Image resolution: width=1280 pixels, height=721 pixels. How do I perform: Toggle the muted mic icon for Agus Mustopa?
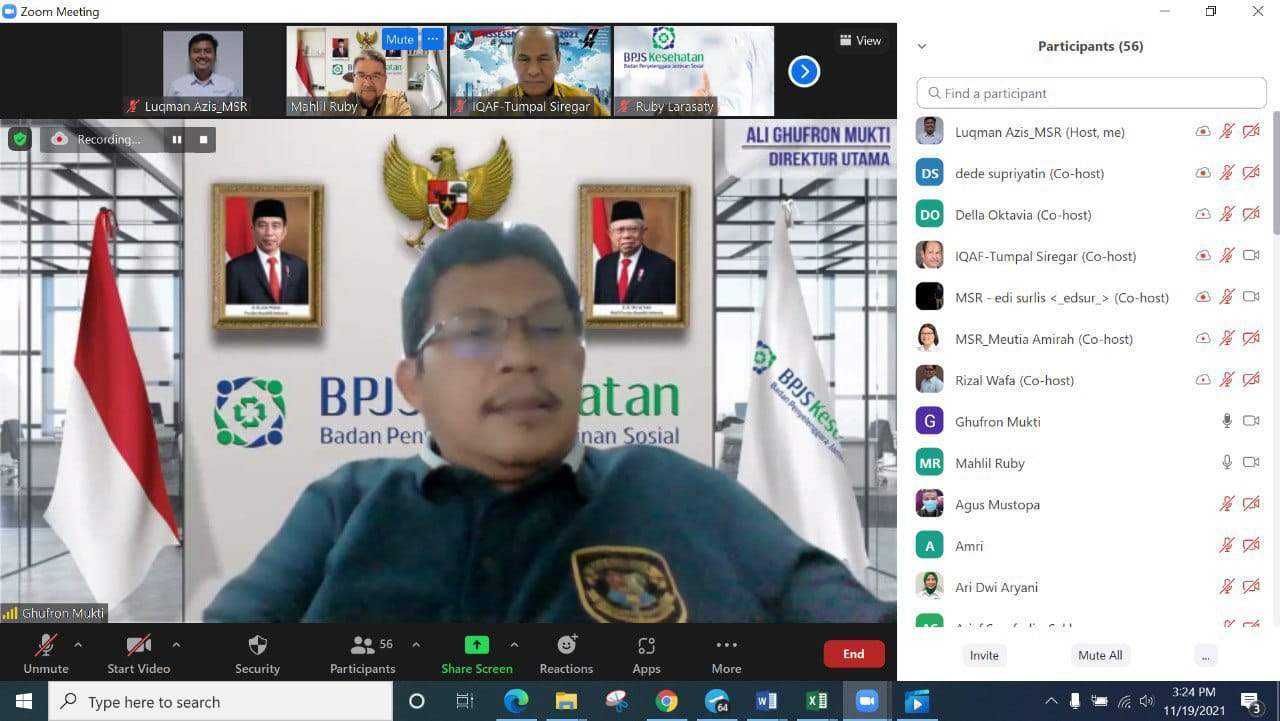[x=1227, y=504]
